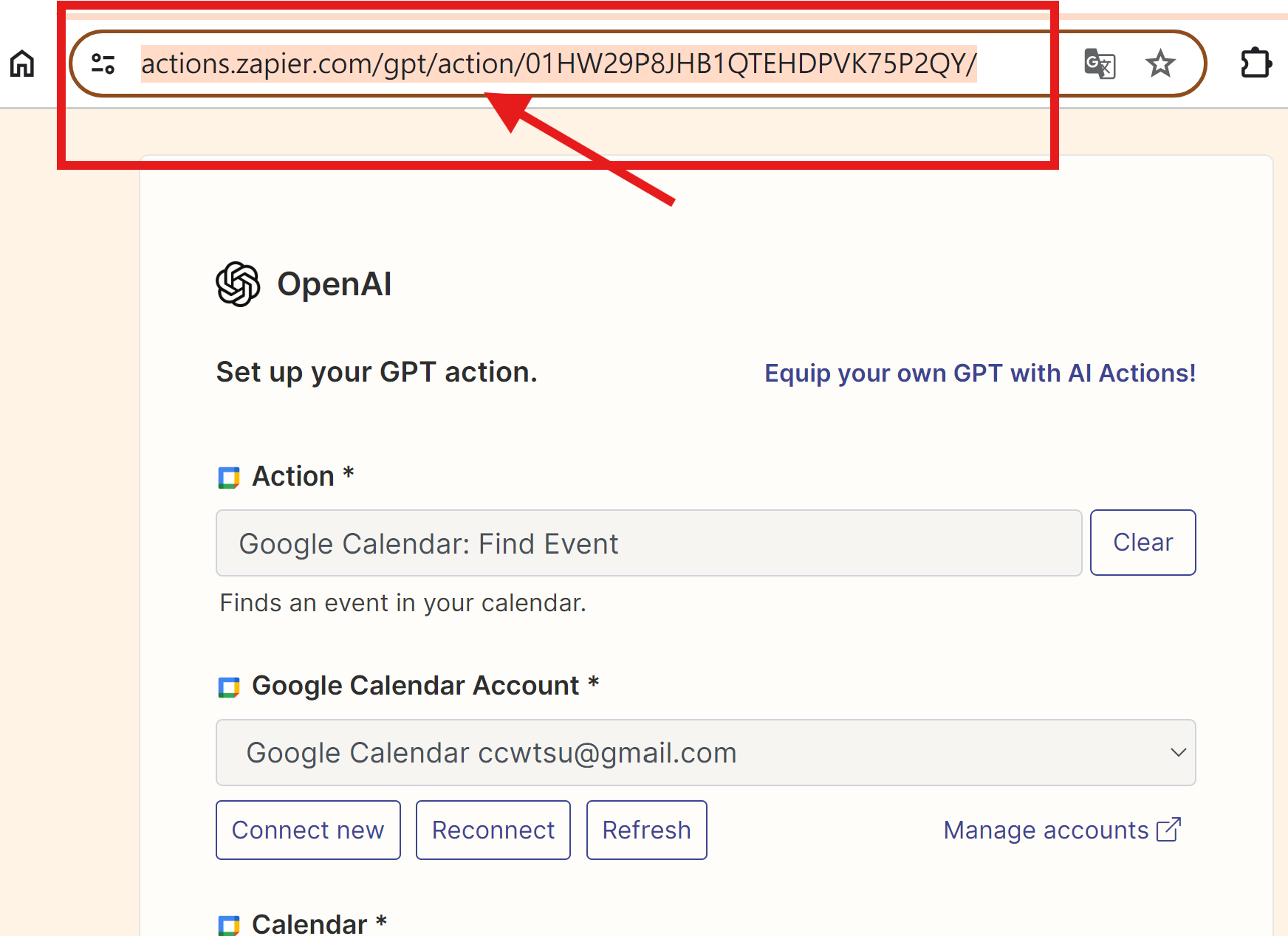The image size is (1288, 936).
Task: Click the 'Action *' field label
Action: pos(303,477)
